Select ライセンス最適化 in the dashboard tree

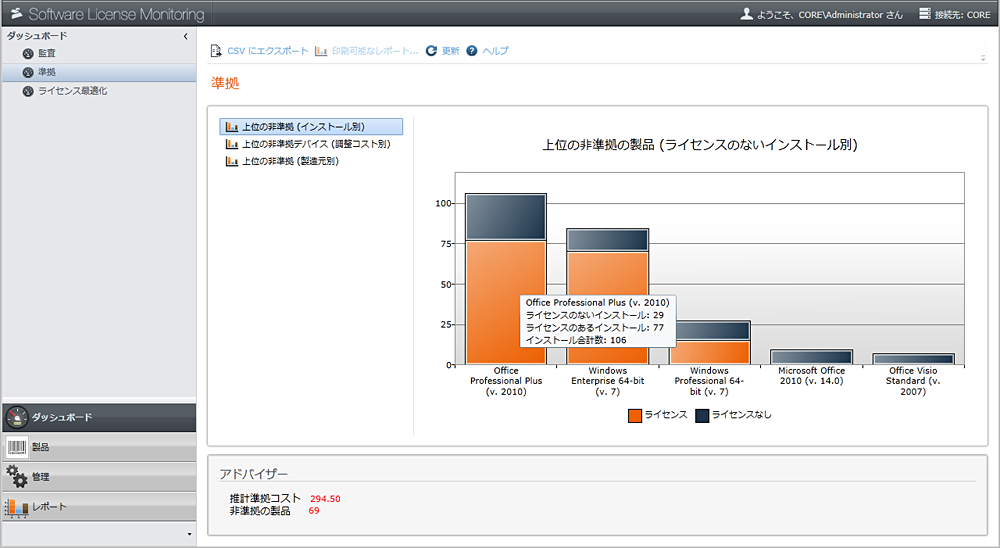click(72, 91)
